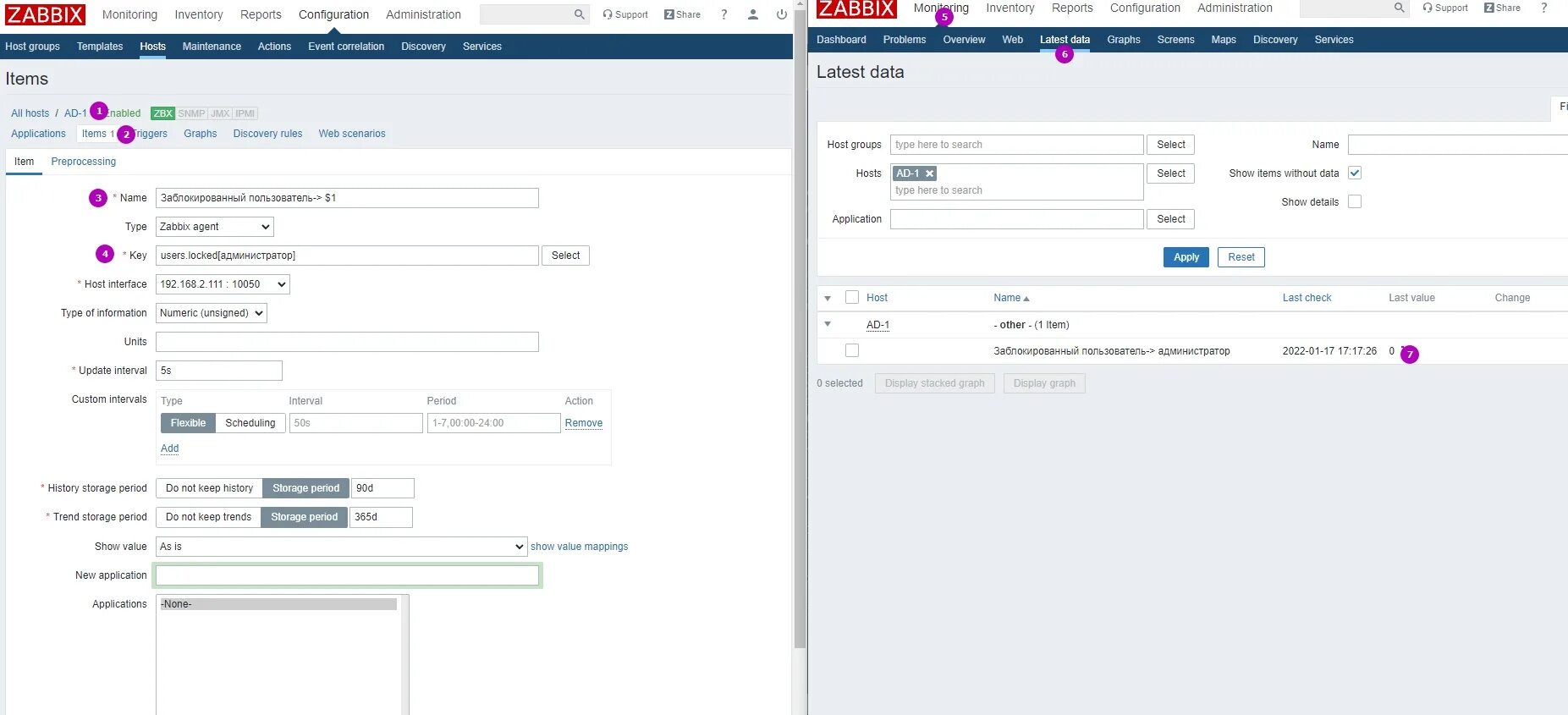Click the search magnifier icon in left window

(x=579, y=14)
